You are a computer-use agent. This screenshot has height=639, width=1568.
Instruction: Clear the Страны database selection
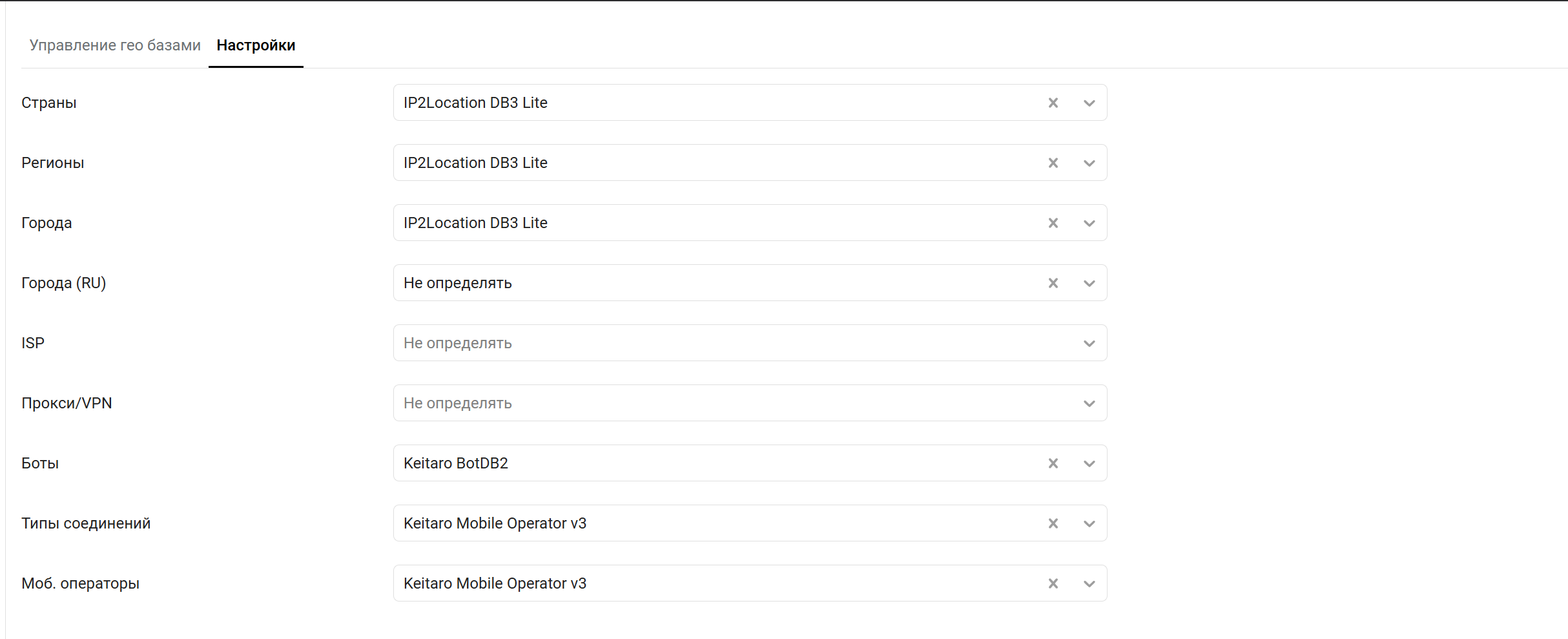tap(1053, 103)
